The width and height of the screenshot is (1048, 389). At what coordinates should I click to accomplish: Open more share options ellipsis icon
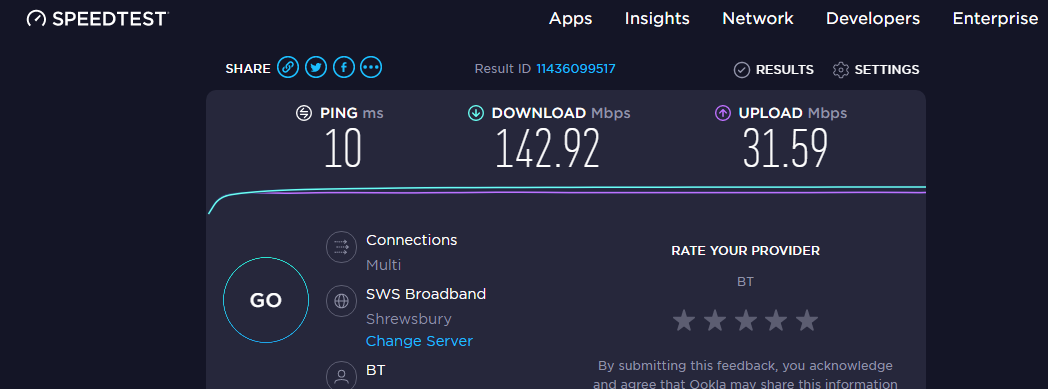tap(371, 67)
